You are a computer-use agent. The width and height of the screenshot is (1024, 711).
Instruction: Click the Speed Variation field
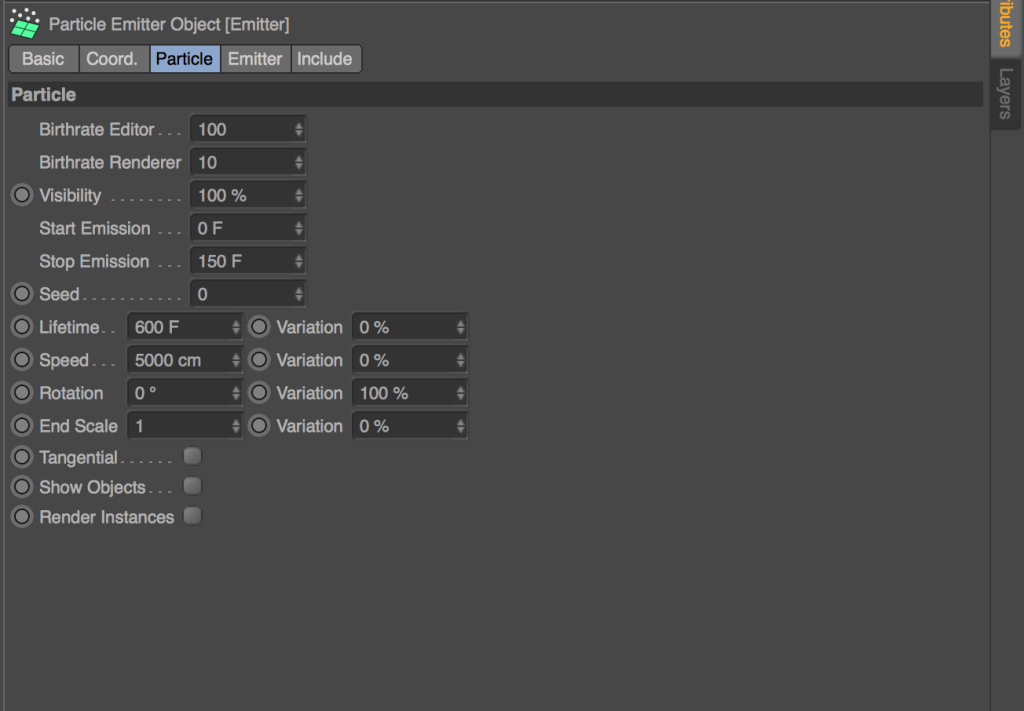[x=409, y=360]
